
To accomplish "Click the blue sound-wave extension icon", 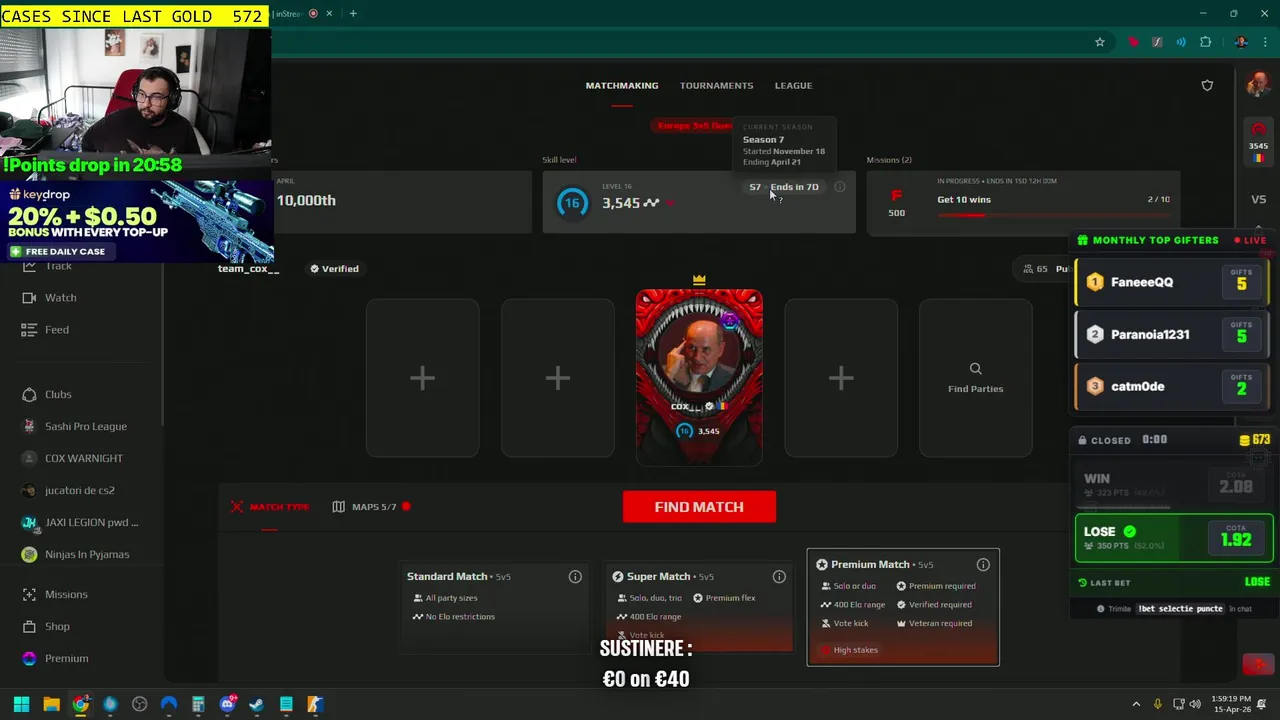I will pos(1181,42).
